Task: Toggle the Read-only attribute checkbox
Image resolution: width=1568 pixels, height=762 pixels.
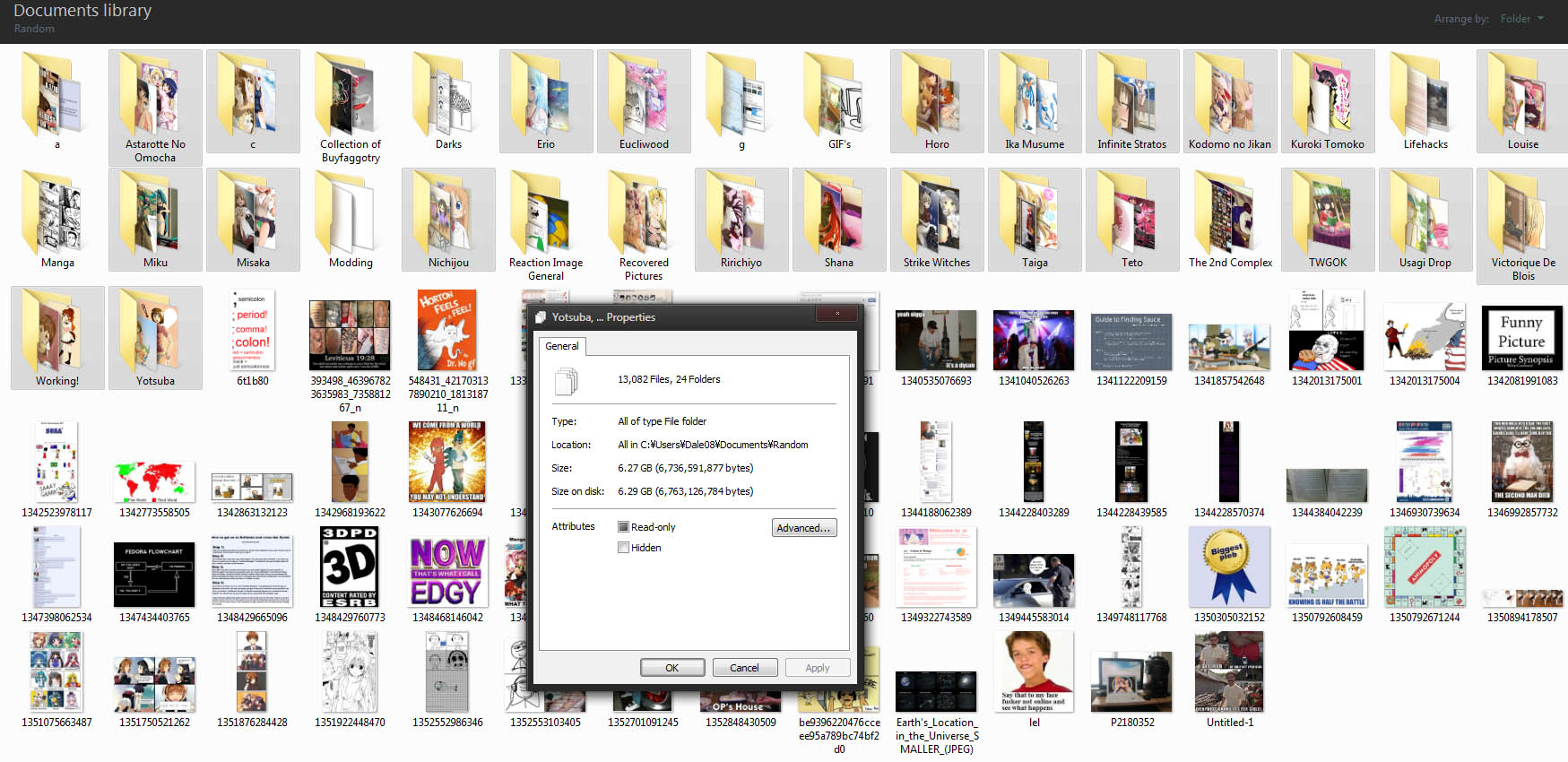Action: click(623, 527)
